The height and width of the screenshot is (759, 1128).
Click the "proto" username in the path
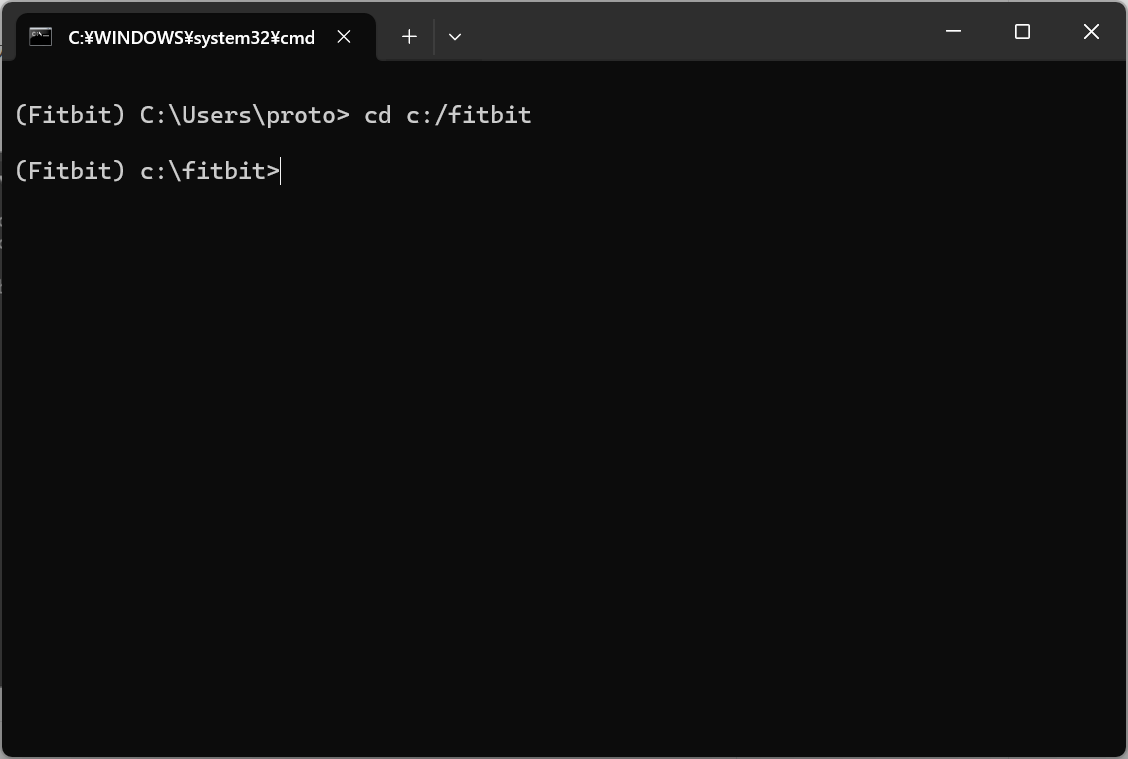click(x=300, y=115)
